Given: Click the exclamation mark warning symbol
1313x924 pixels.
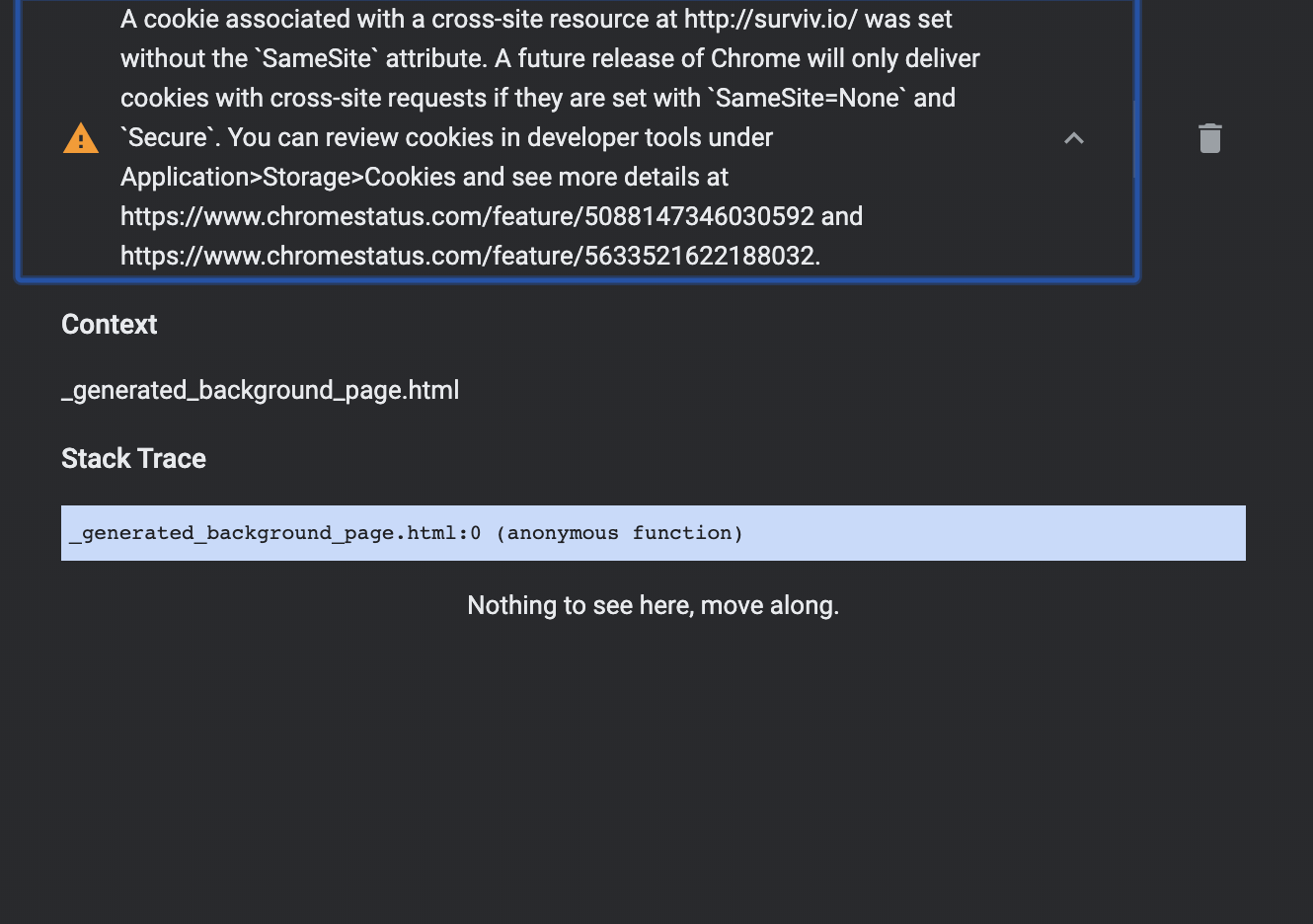Looking at the screenshot, I should (x=80, y=138).
